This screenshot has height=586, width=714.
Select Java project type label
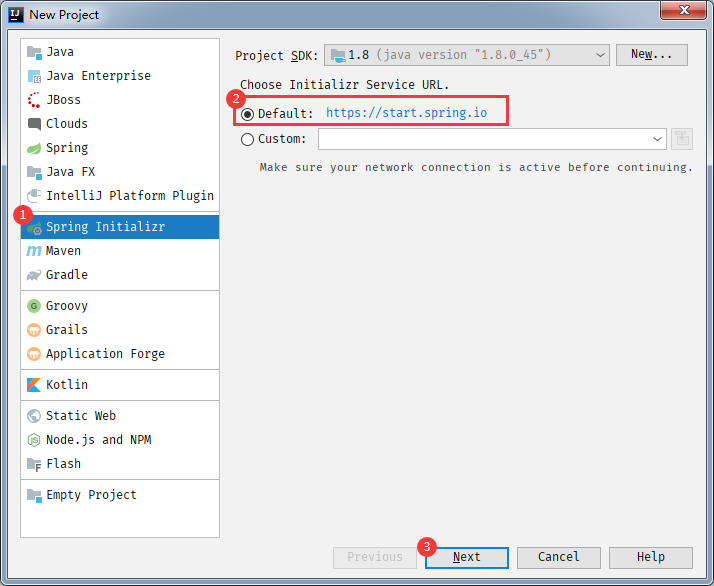(60, 52)
